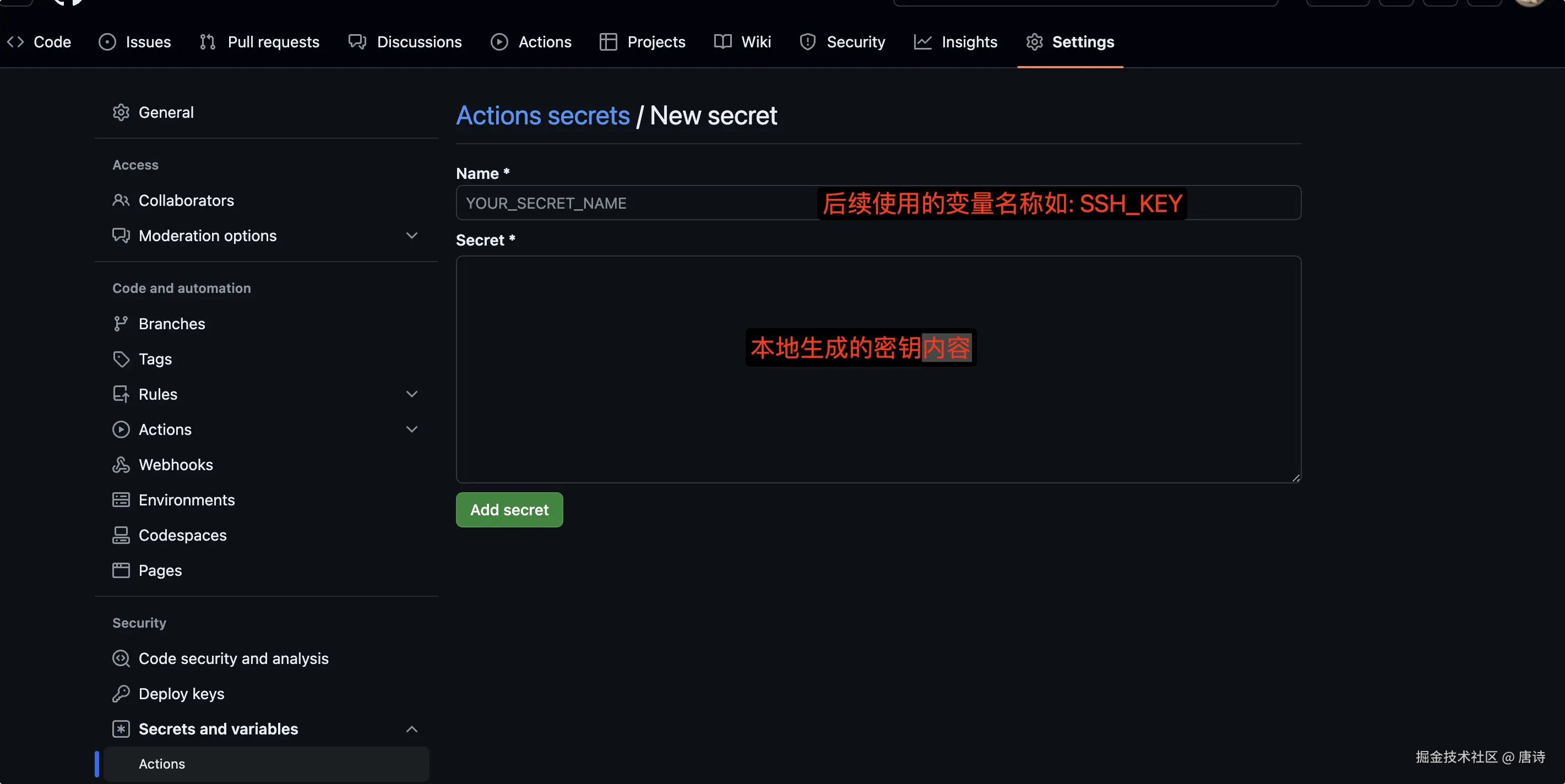Click the Tags label icon

[121, 359]
